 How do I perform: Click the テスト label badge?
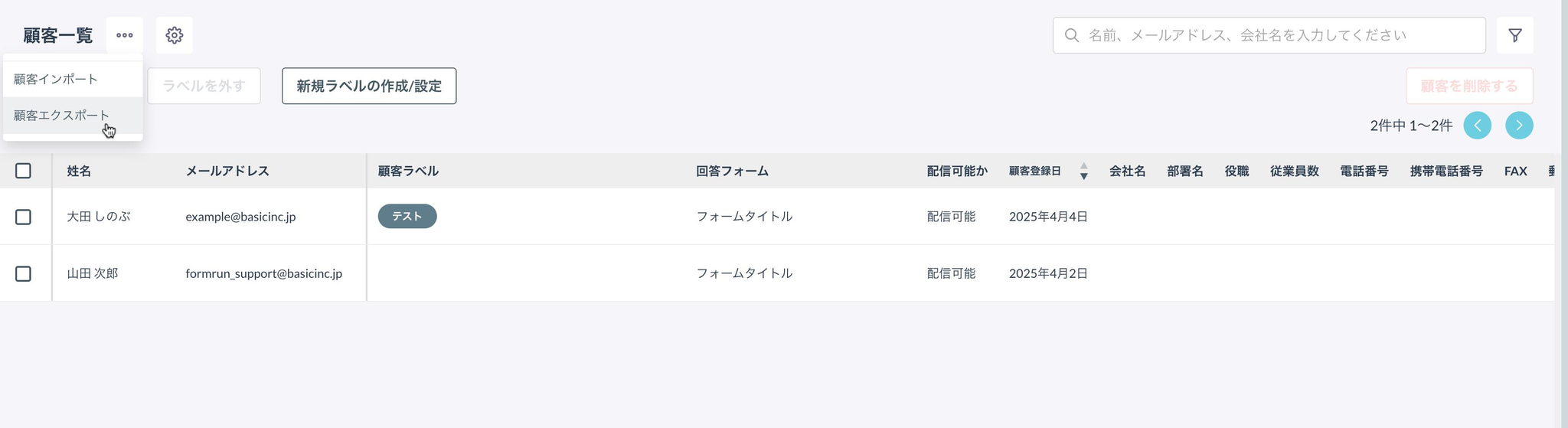tap(407, 217)
